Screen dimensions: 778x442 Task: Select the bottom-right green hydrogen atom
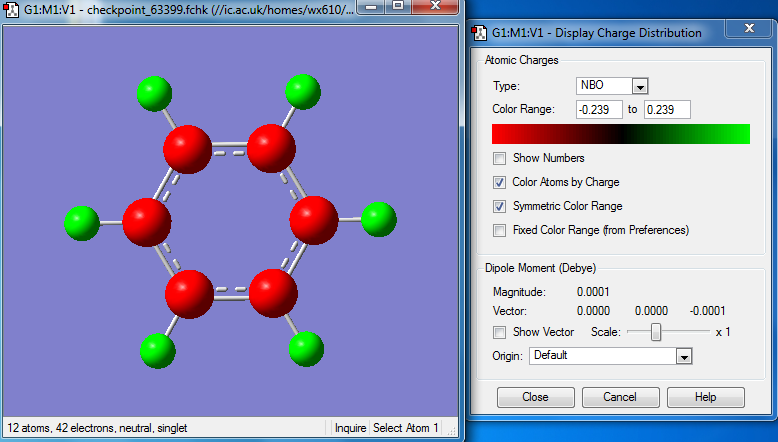tap(306, 349)
